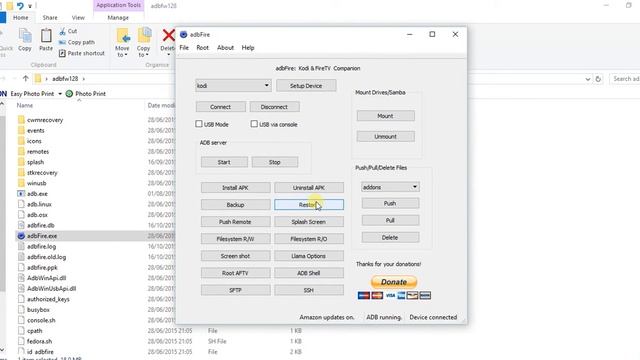Click the Undo icon in Explorer title bar

20,6
